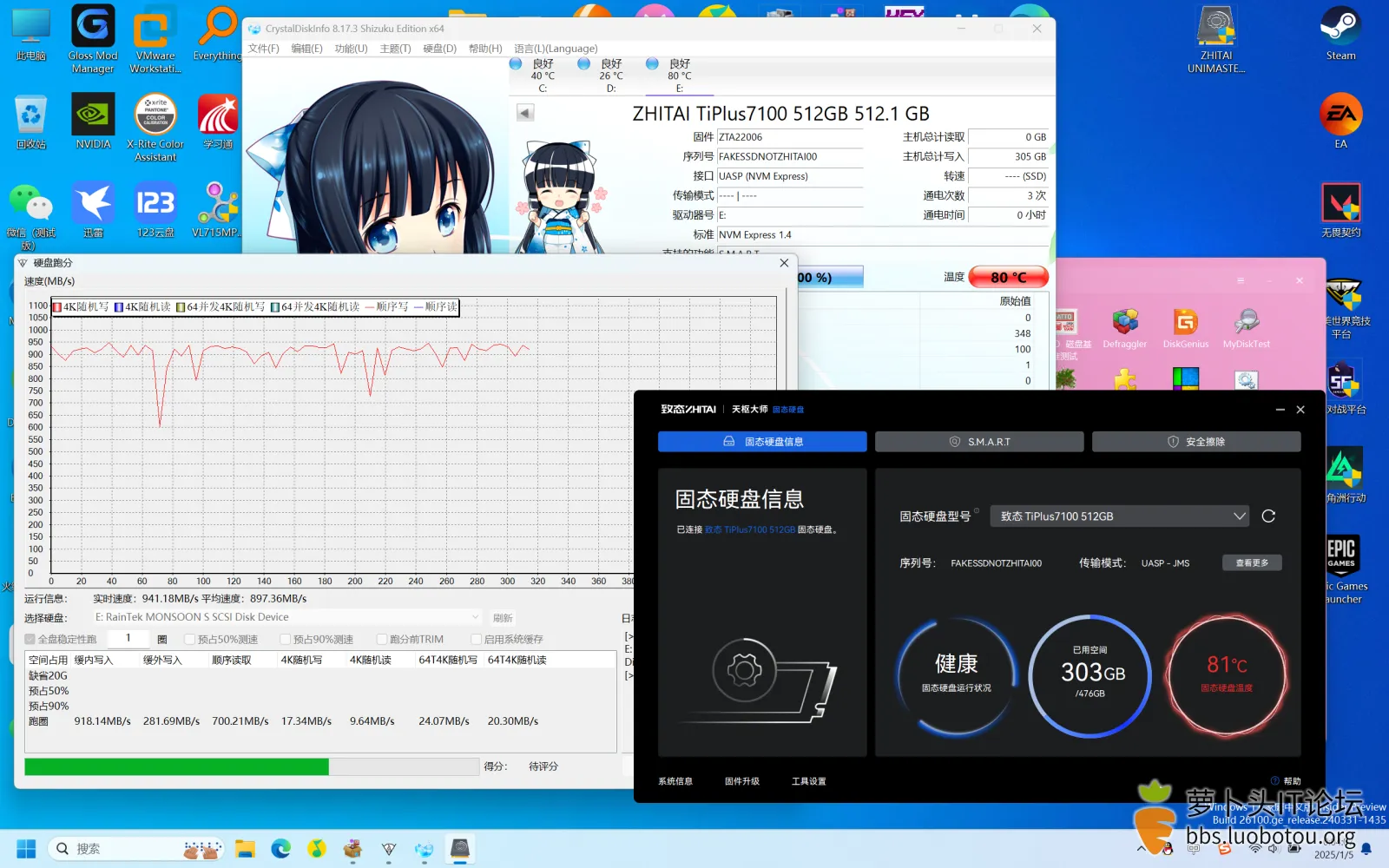Open Defraggler in the pink window
This screenshot has width=1389, height=868.
point(1125,329)
